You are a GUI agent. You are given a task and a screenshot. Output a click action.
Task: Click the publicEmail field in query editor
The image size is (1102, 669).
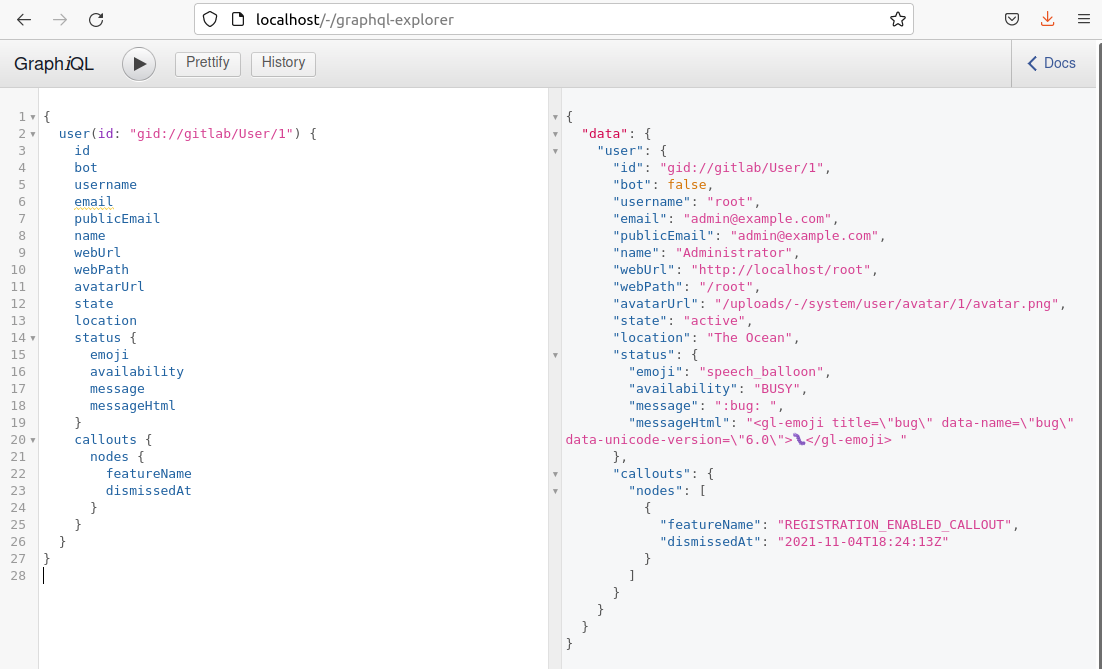pos(117,219)
